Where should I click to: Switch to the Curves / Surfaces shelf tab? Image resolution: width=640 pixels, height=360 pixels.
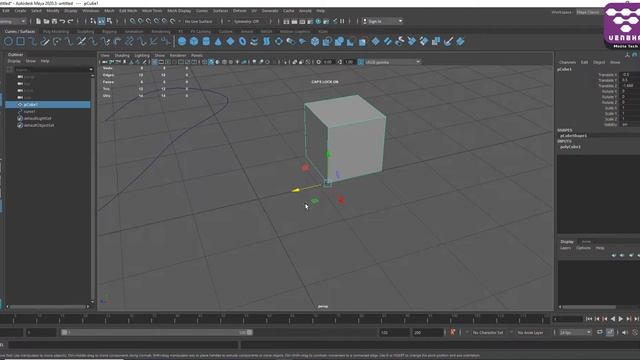(20, 31)
